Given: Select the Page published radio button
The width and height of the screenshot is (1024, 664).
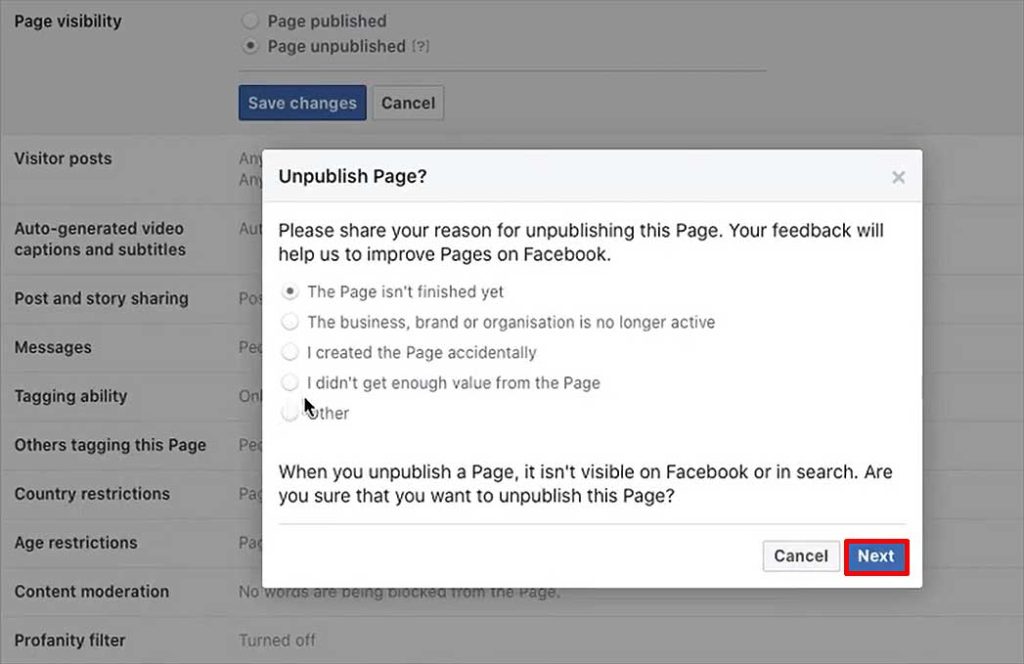Looking at the screenshot, I should point(250,21).
